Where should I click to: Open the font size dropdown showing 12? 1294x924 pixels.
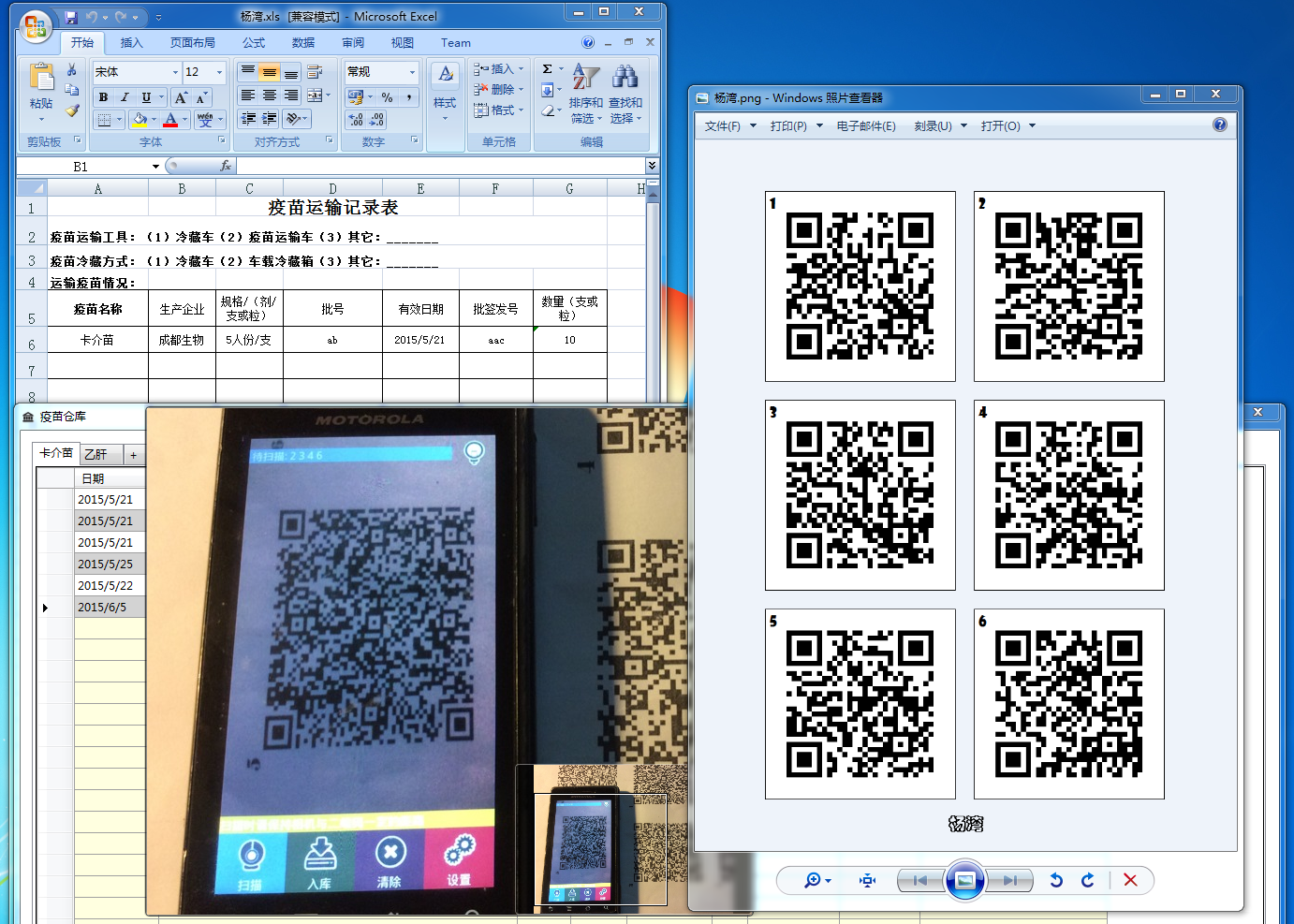tap(220, 72)
